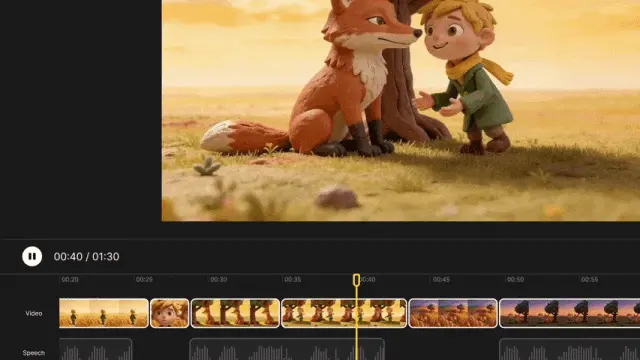Click the 00:40 / 01:30 time readout
Screen dimensions: 640x360
[87, 257]
